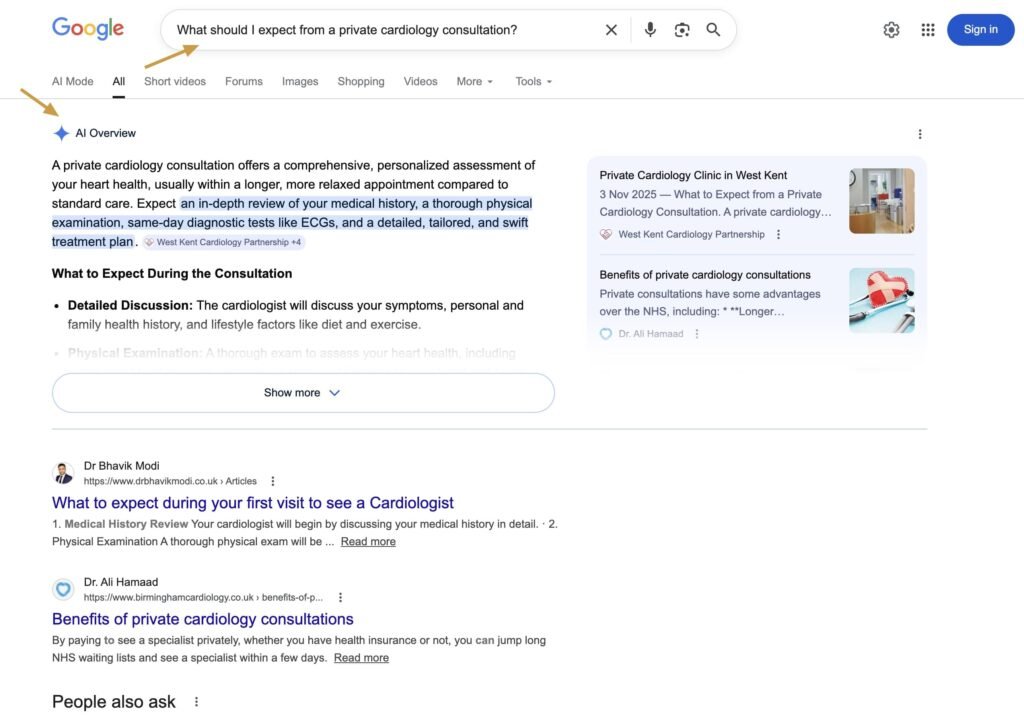Open the AI Overview options menu
1024x722 pixels.
pyautogui.click(x=919, y=133)
